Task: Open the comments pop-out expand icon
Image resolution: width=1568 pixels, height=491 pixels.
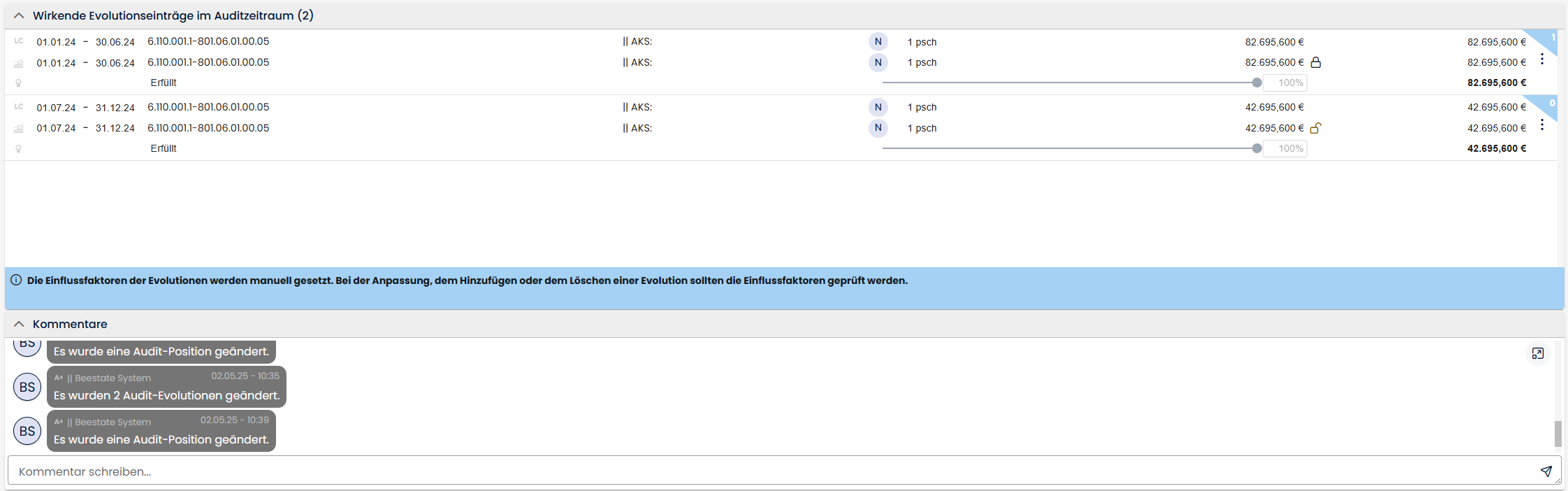Action: 1537,353
